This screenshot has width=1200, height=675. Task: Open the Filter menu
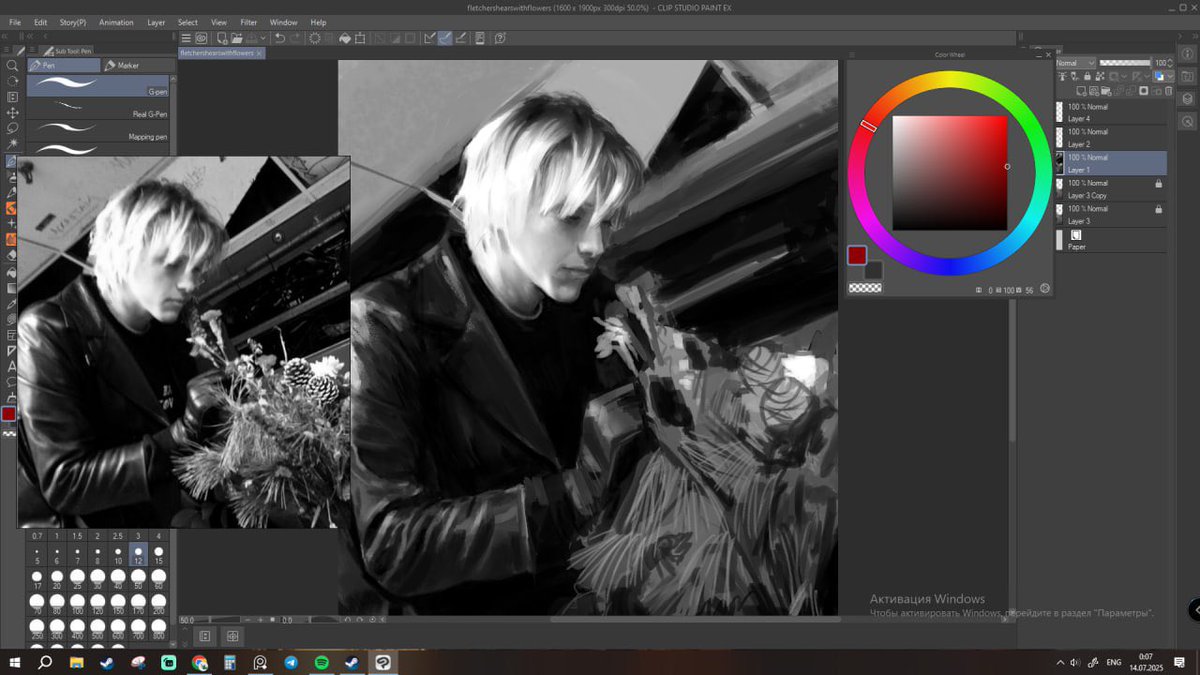click(x=248, y=22)
